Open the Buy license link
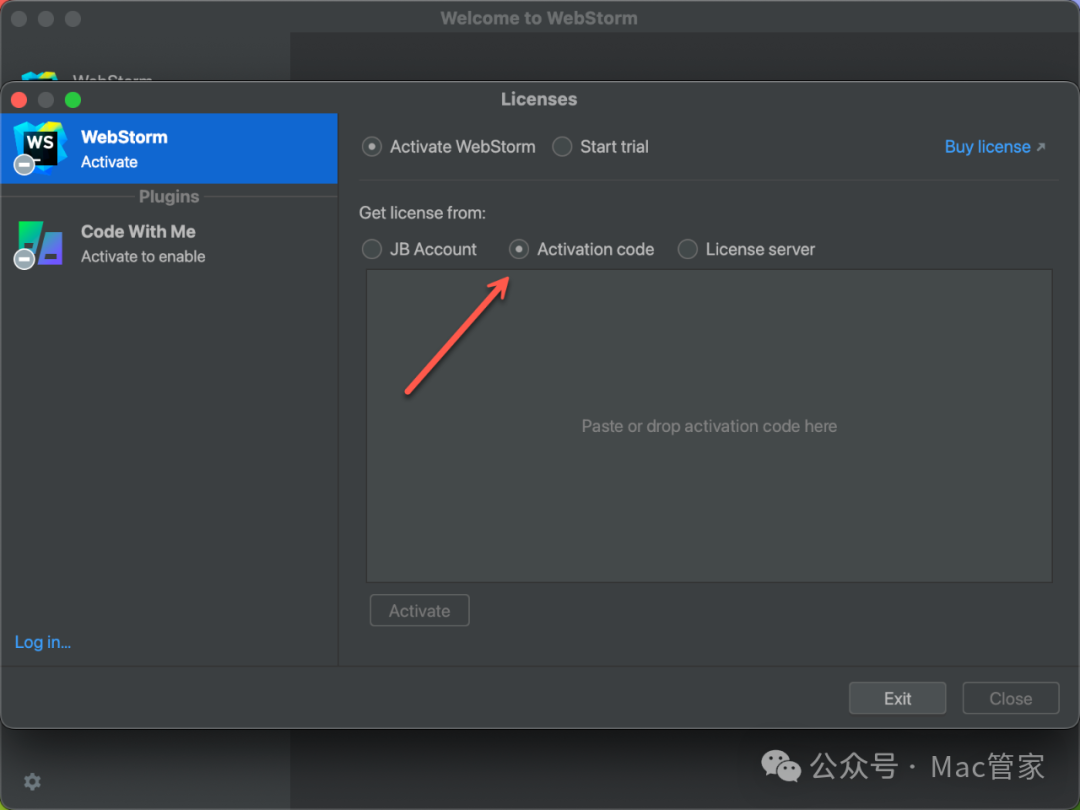Image resolution: width=1080 pixels, height=810 pixels. (x=995, y=147)
